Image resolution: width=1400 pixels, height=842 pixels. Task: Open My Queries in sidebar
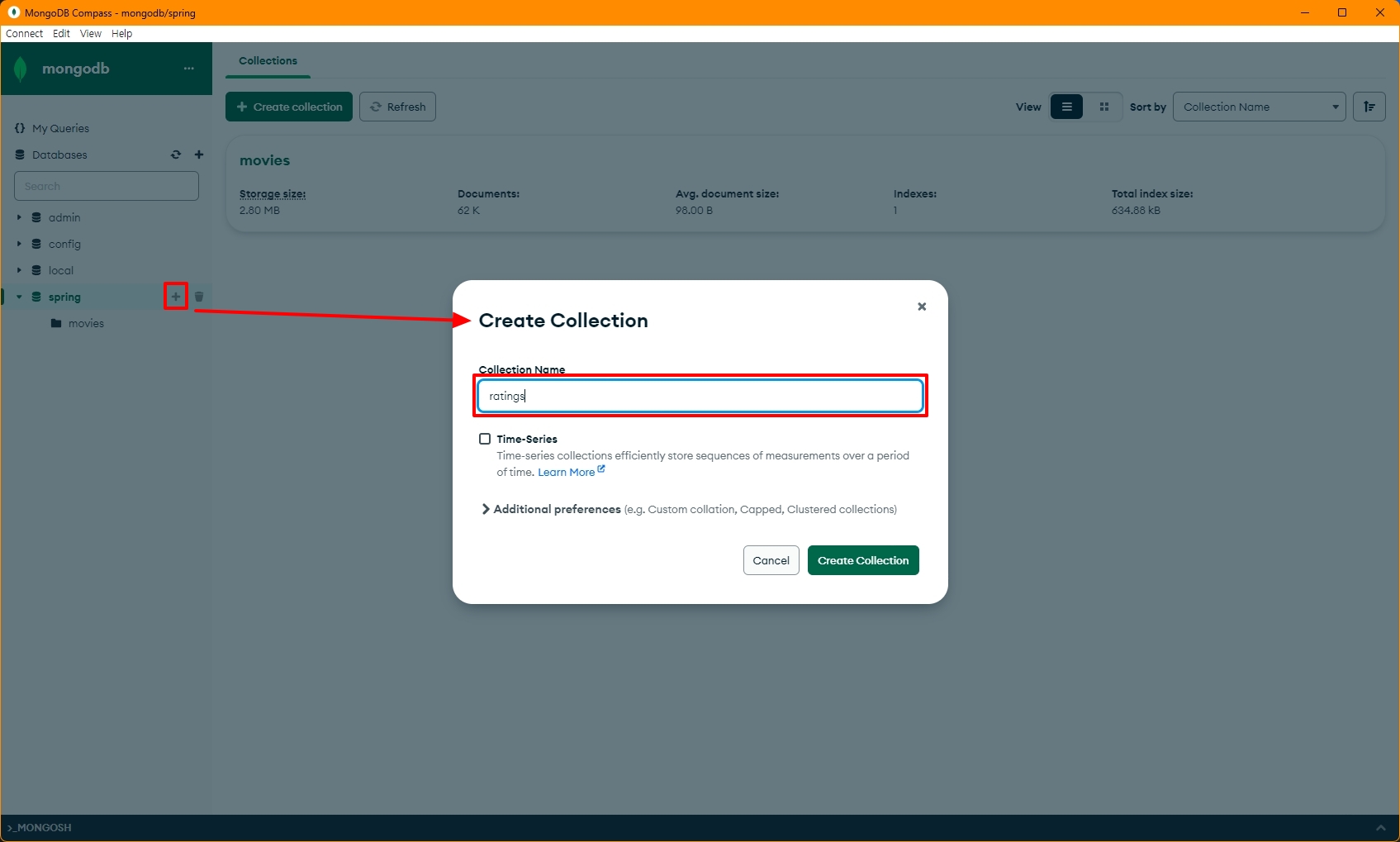(x=60, y=128)
